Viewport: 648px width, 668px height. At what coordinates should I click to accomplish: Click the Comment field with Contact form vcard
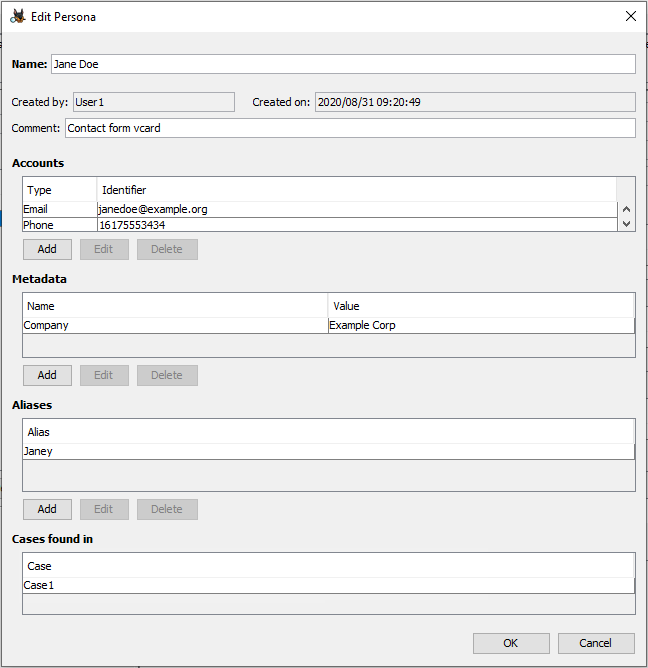[349, 128]
